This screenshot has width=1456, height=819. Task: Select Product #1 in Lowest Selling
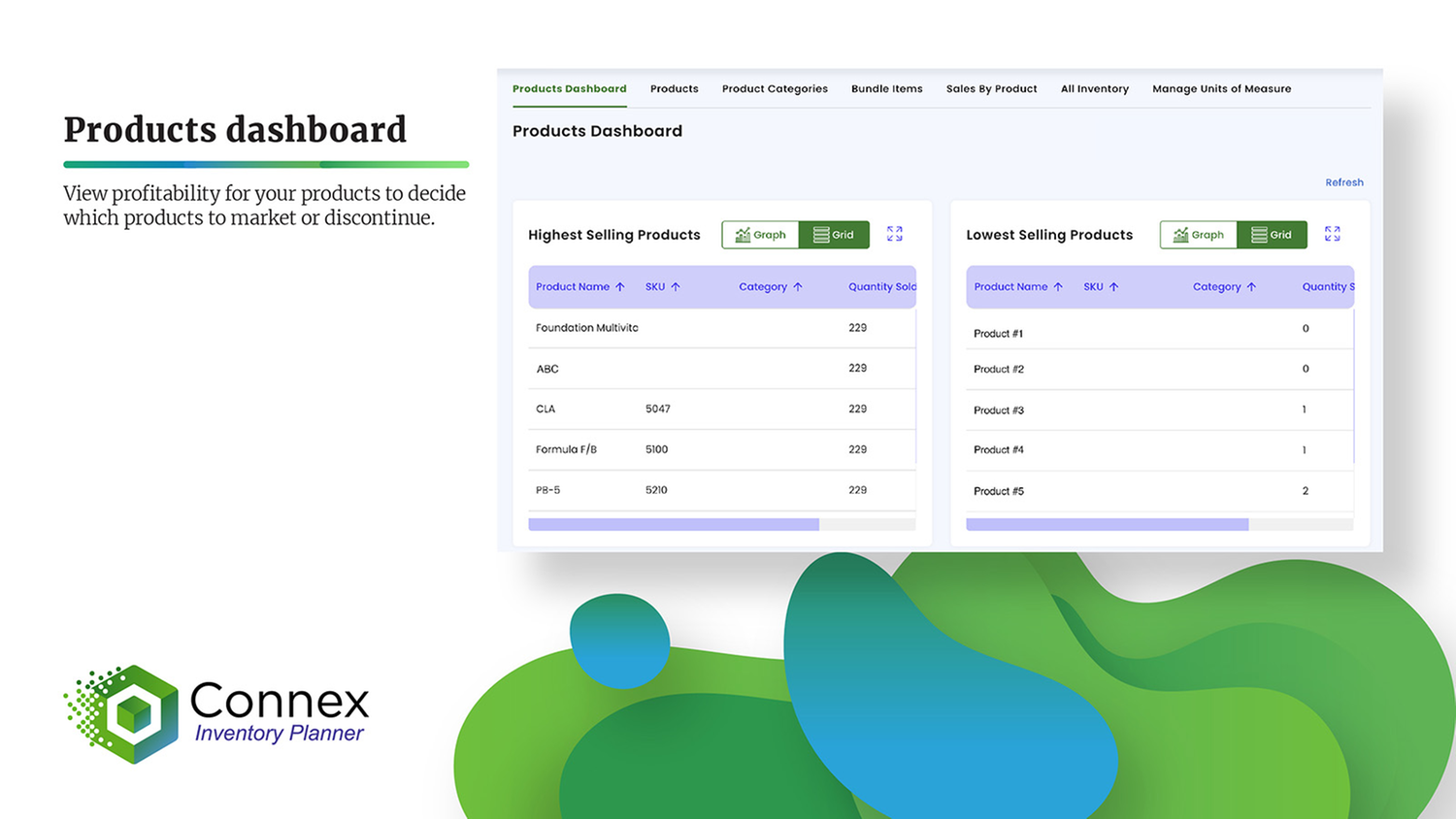point(999,334)
